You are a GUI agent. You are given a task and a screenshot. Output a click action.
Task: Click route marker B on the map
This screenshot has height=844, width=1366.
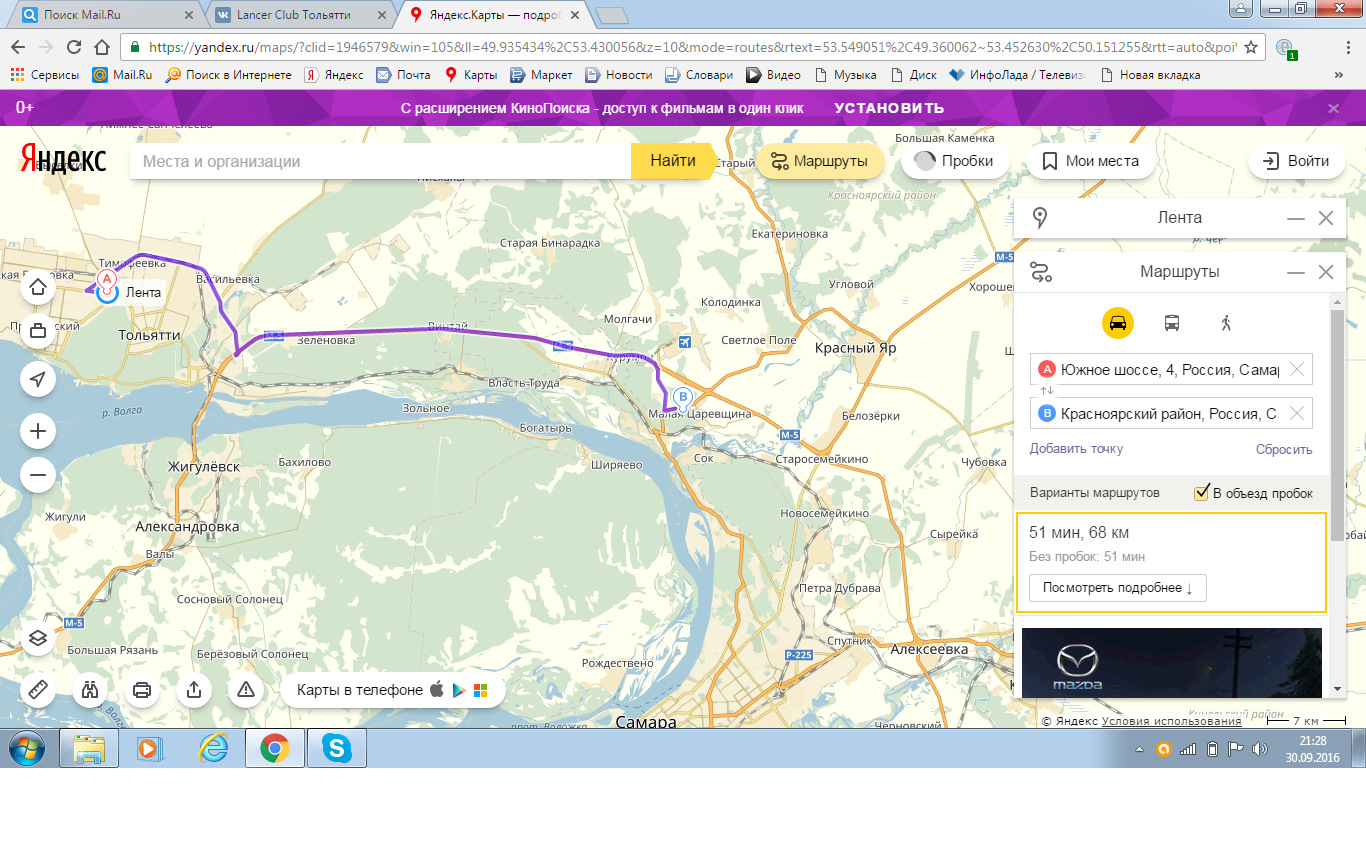683,397
